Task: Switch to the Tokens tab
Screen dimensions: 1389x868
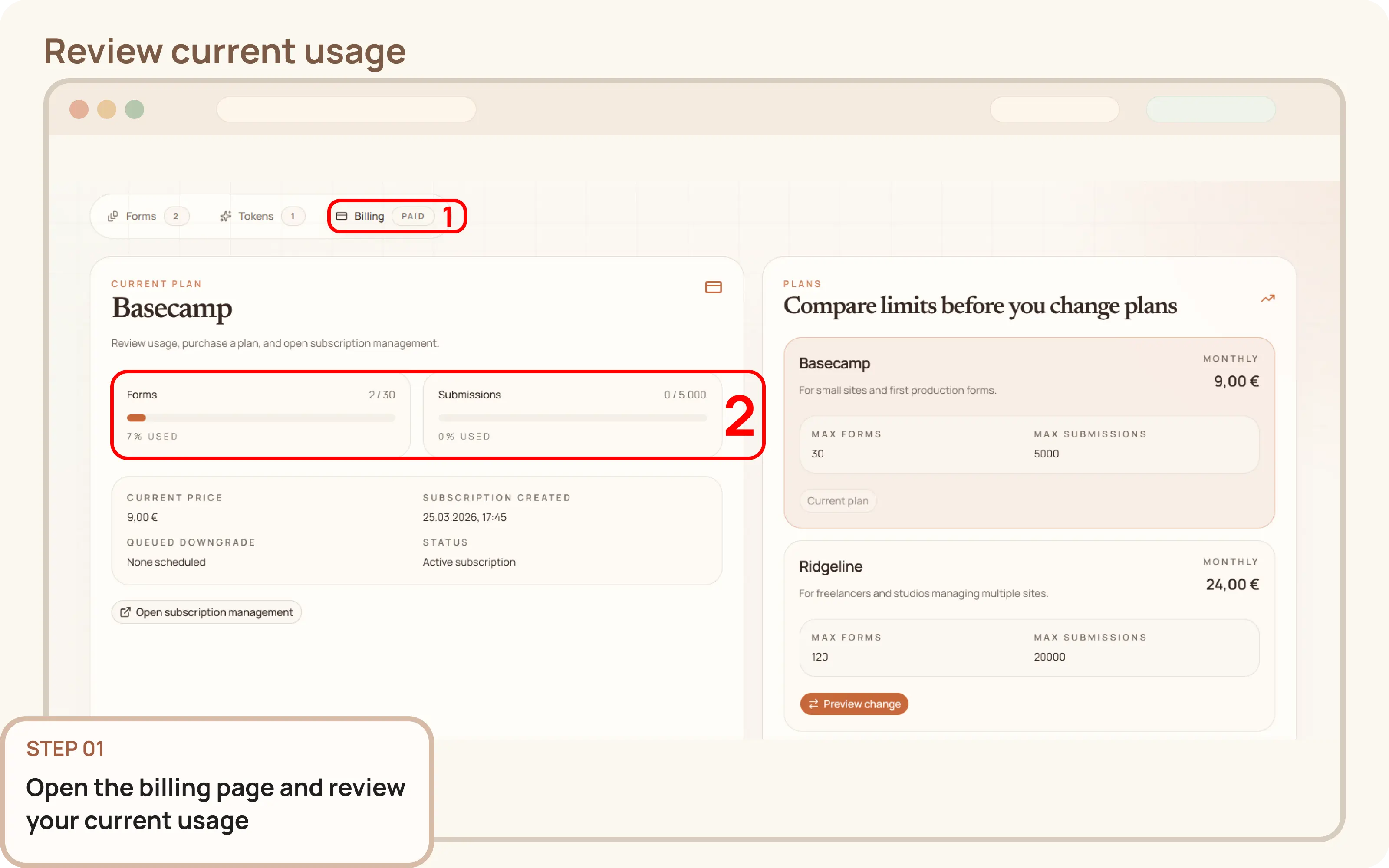Action: click(256, 216)
